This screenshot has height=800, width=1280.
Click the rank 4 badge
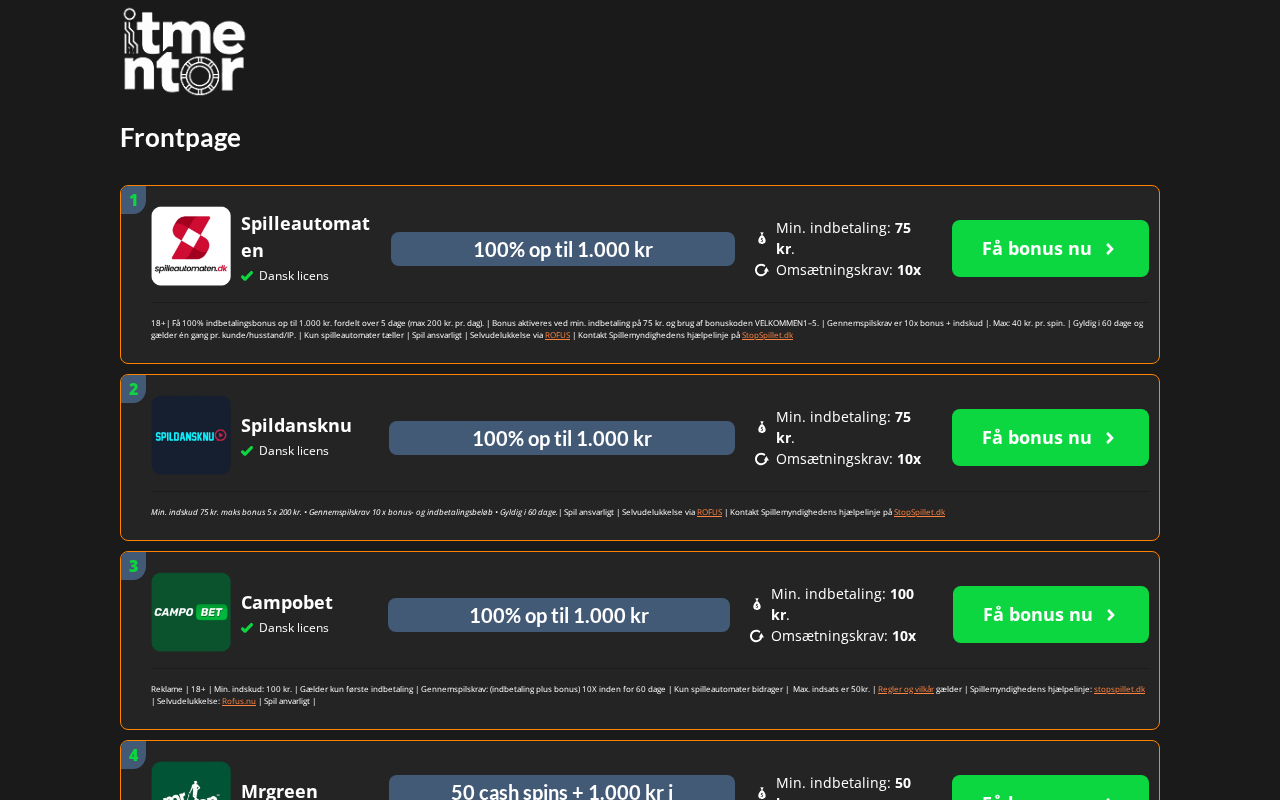click(133, 755)
